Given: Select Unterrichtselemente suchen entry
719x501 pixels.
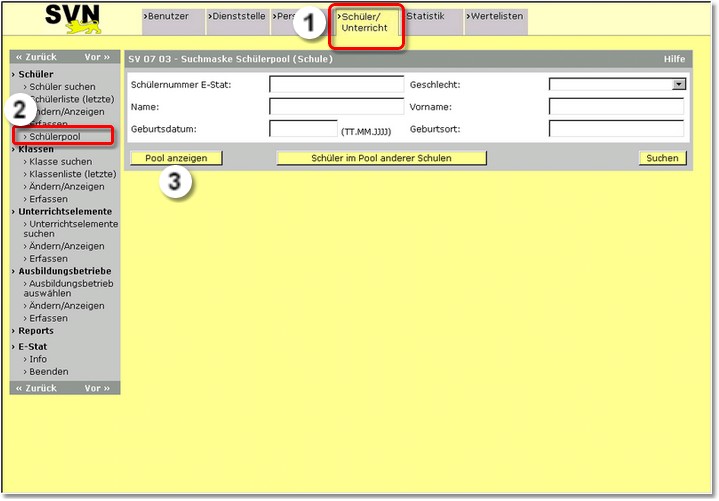Looking at the screenshot, I should coord(71,229).
